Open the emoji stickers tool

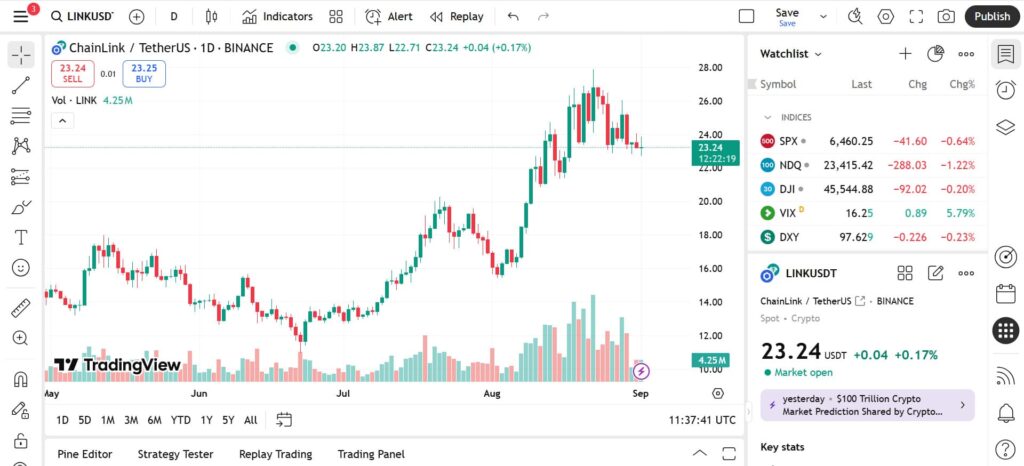point(21,268)
